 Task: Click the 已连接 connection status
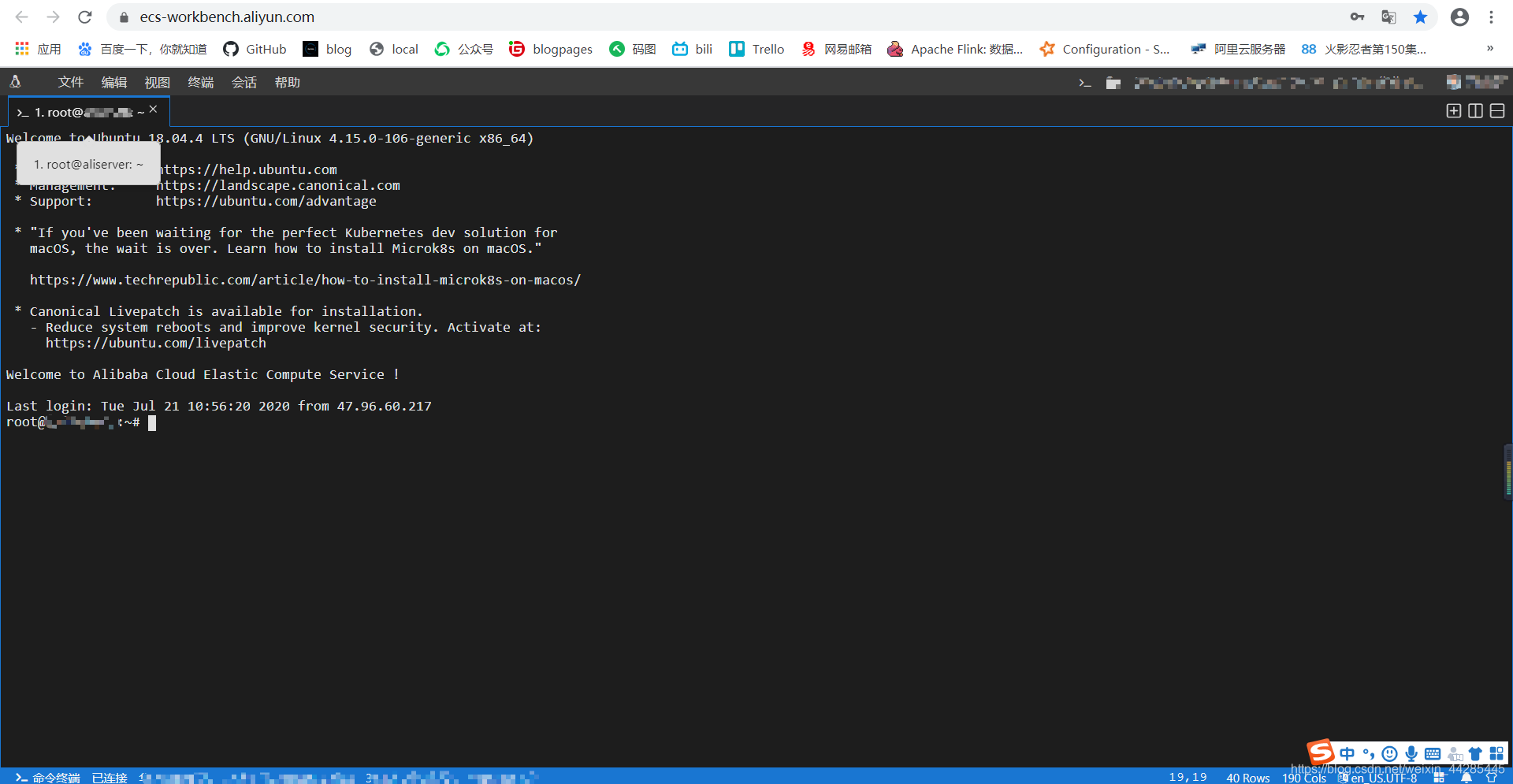pos(110,777)
